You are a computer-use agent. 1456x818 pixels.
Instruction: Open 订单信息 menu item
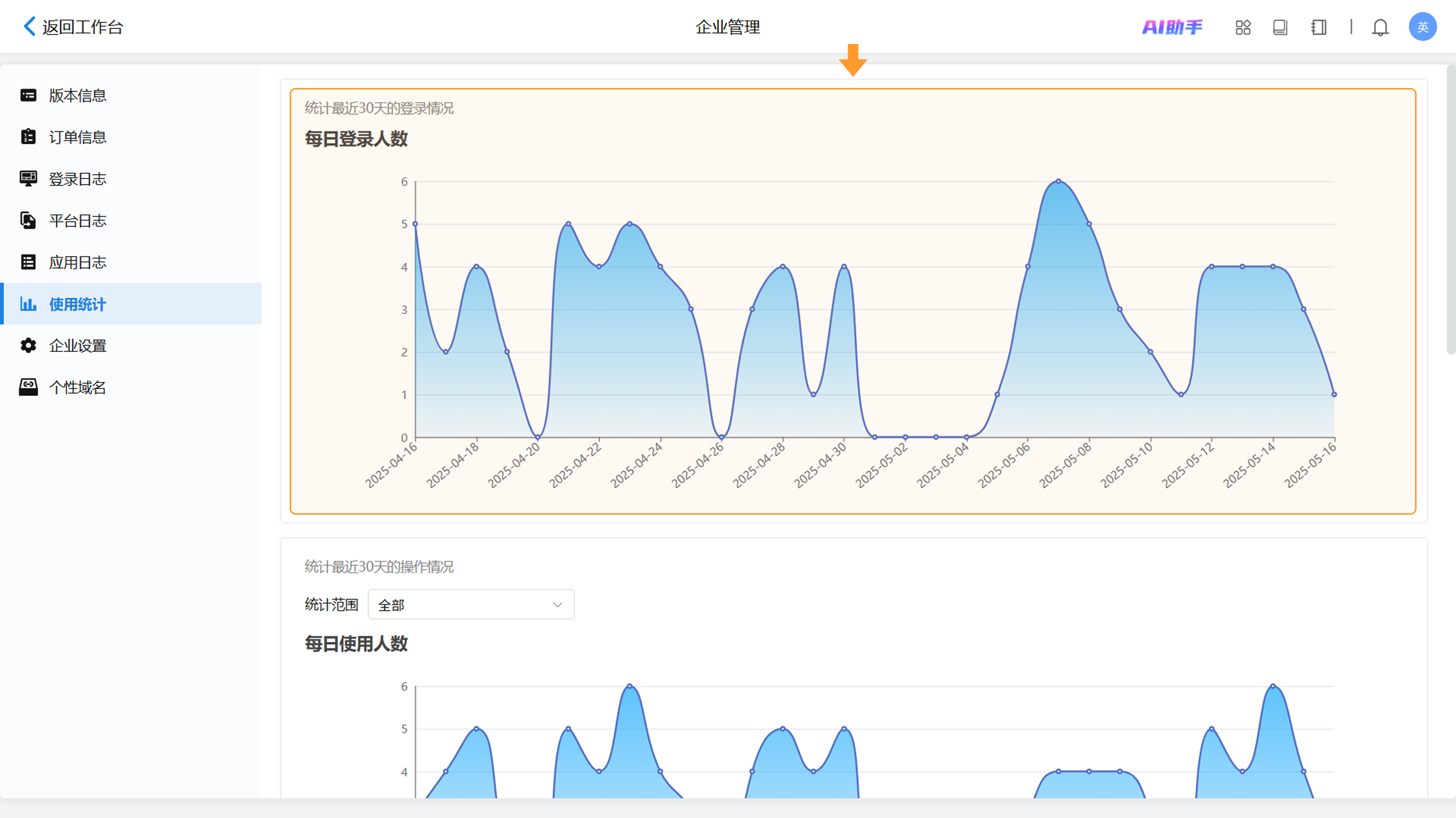point(131,137)
